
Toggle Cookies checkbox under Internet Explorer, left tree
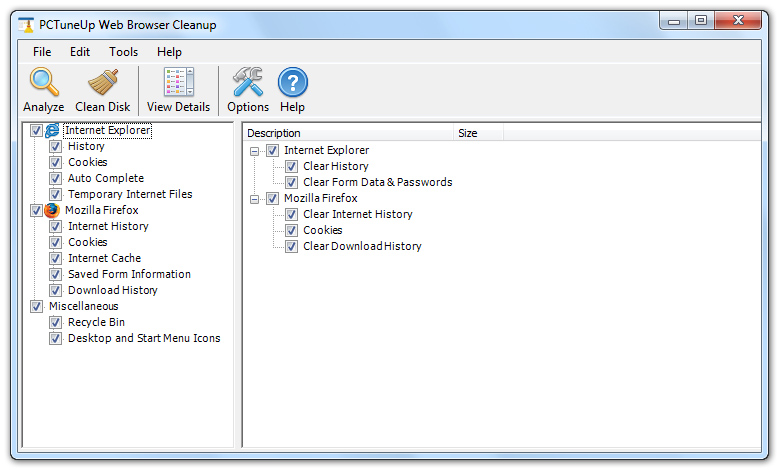56,162
